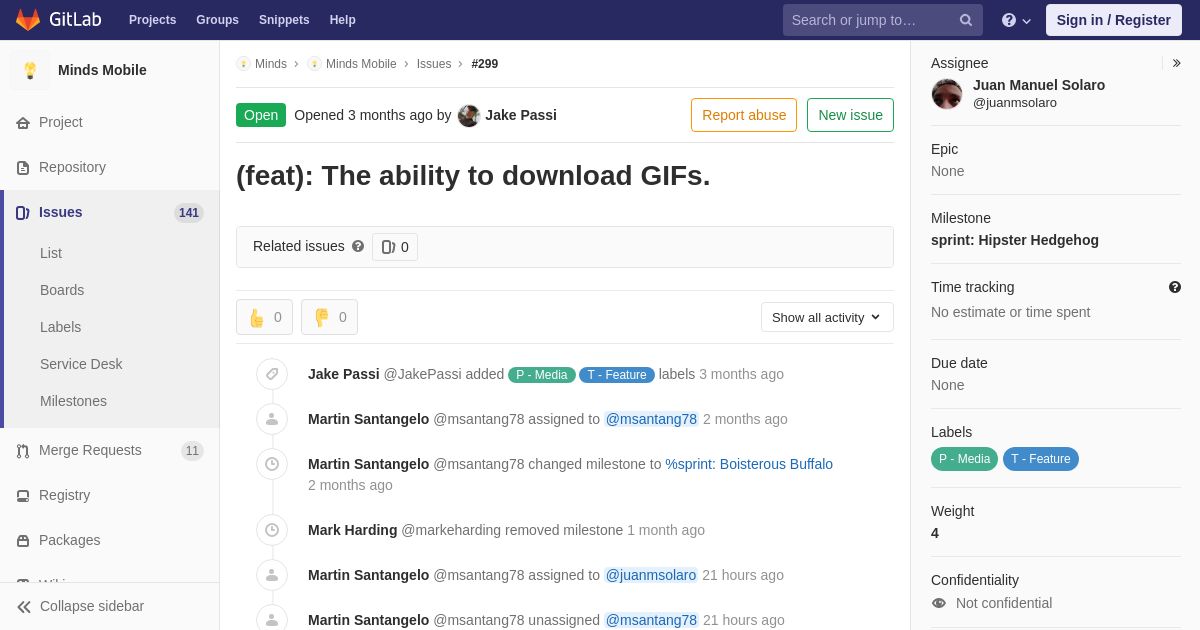Click the Collapse sidebar double-chevron icon
This screenshot has width=1200, height=630.
click(x=24, y=607)
